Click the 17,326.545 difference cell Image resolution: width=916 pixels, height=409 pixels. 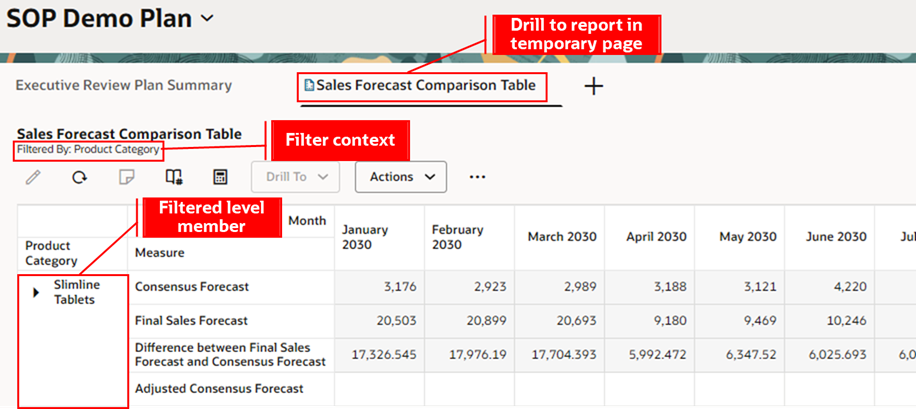pyautogui.click(x=380, y=355)
